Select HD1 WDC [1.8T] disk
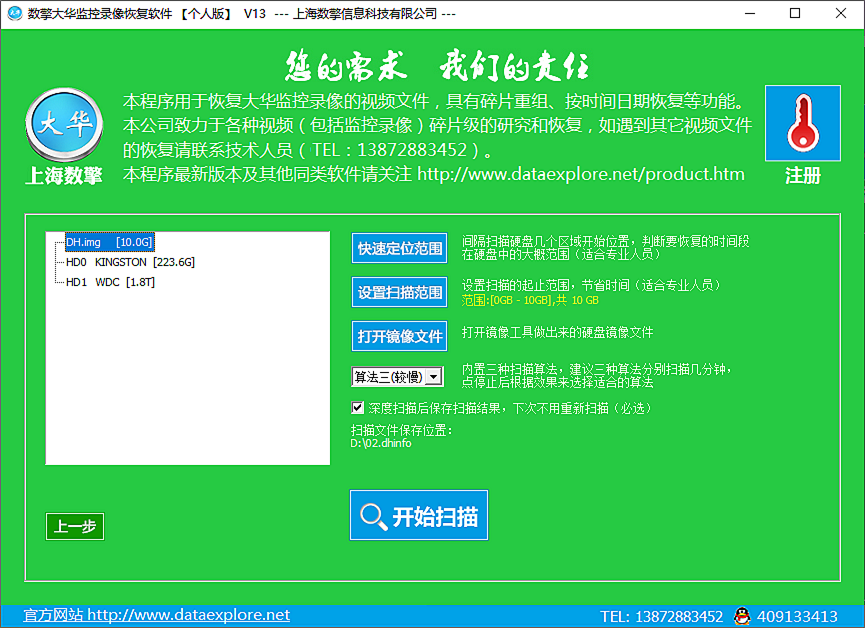This screenshot has height=628, width=865. point(110,282)
